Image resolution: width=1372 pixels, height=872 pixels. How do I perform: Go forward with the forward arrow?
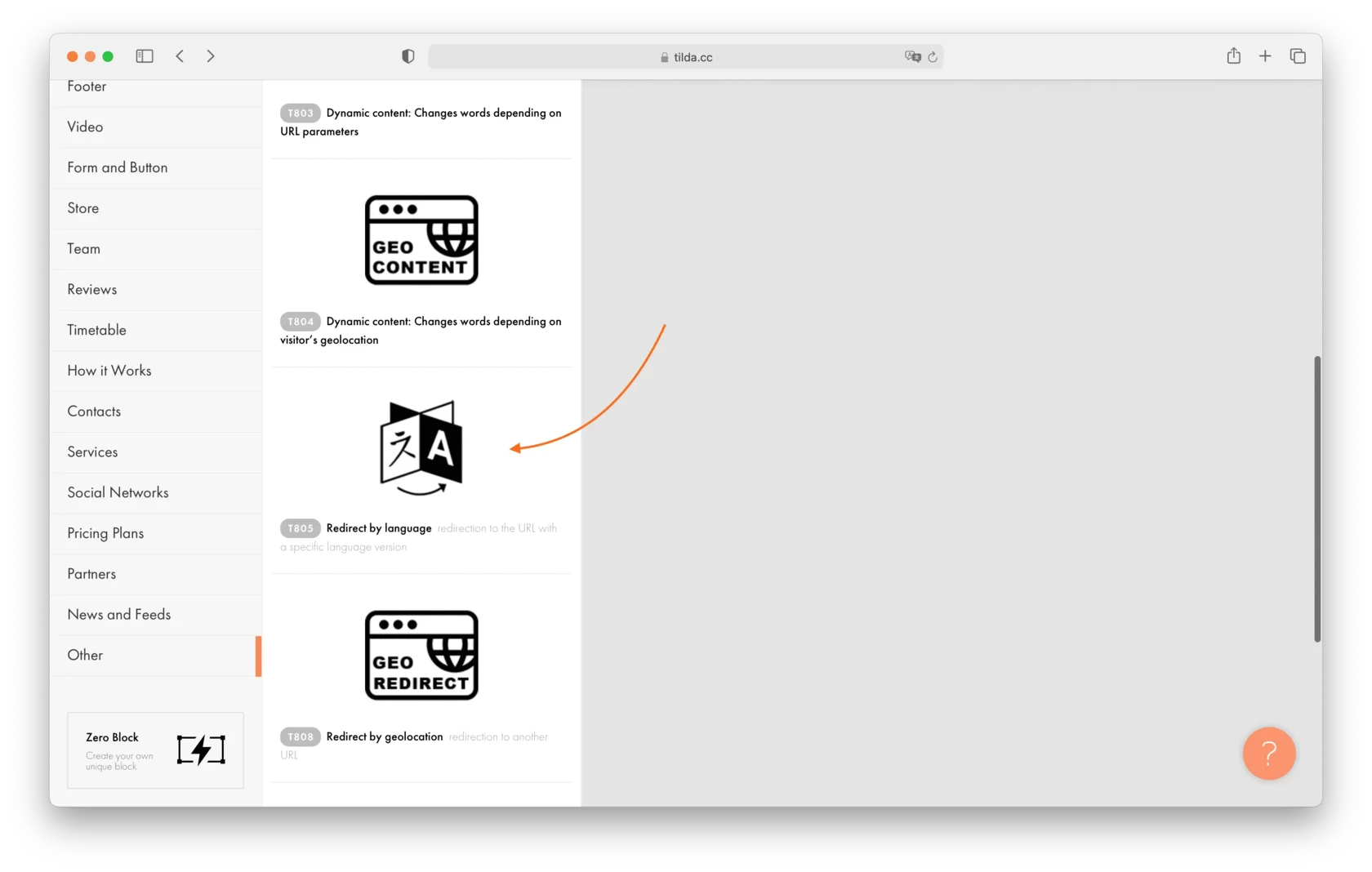(x=211, y=56)
